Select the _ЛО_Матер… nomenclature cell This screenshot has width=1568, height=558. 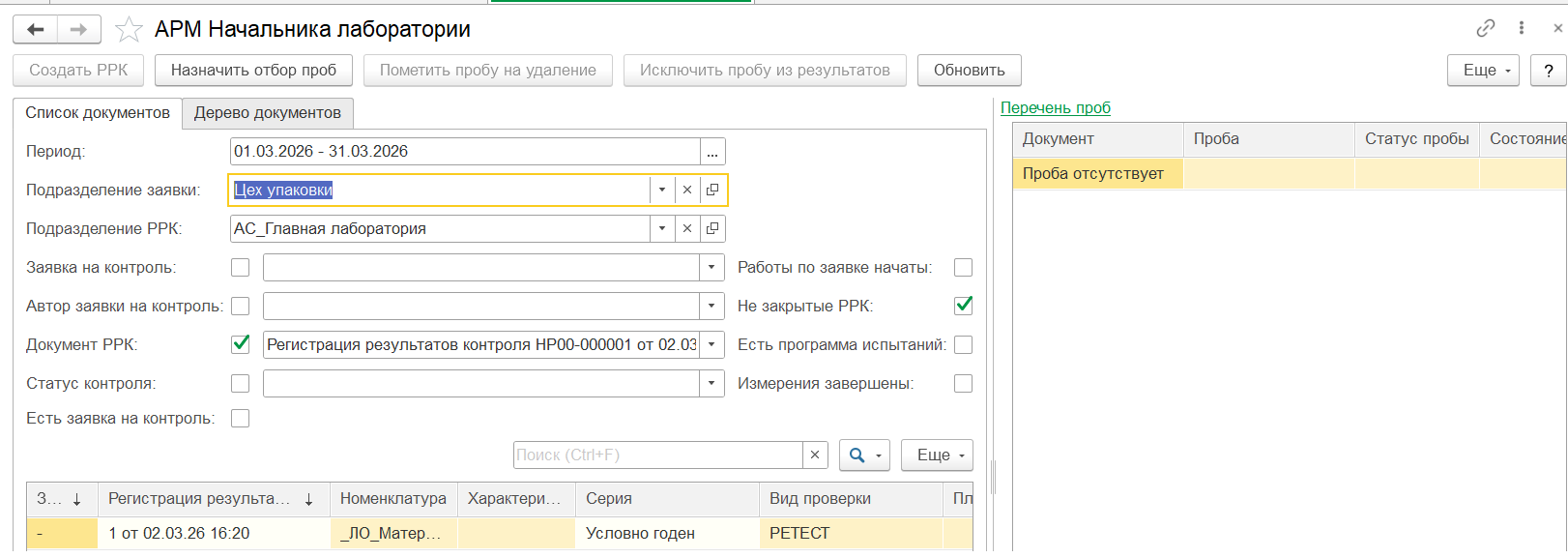click(x=393, y=534)
